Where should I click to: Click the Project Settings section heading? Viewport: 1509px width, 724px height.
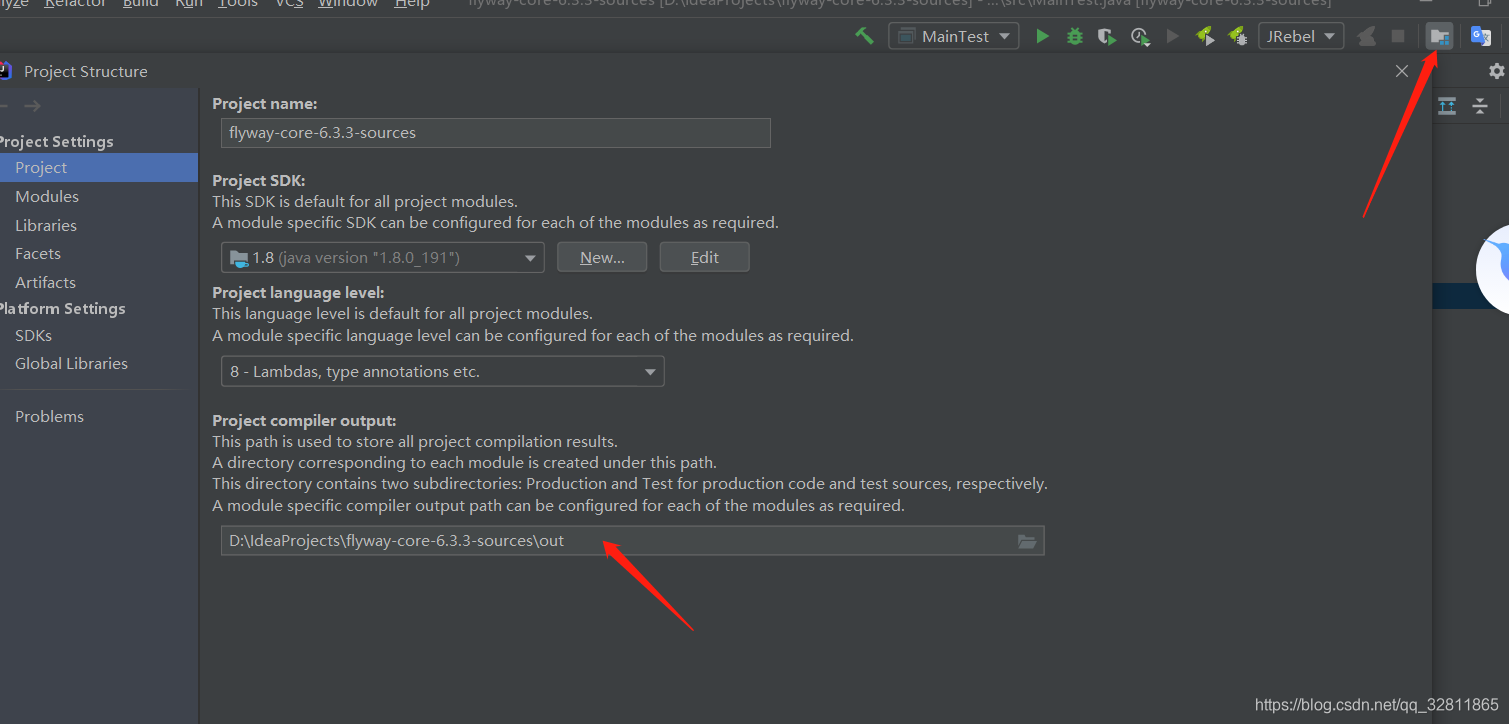point(56,142)
